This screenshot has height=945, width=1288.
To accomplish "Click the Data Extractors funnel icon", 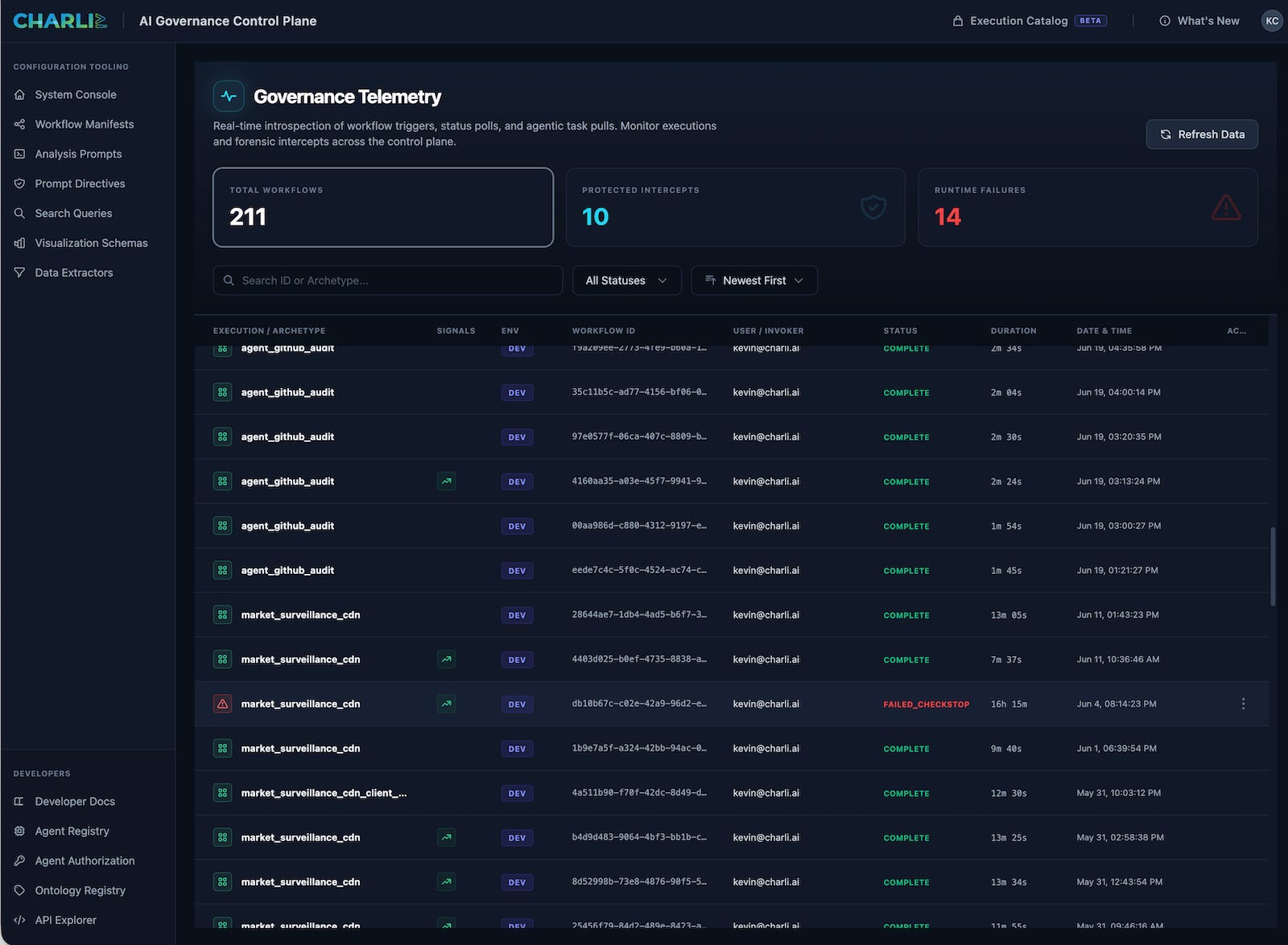I will [19, 273].
